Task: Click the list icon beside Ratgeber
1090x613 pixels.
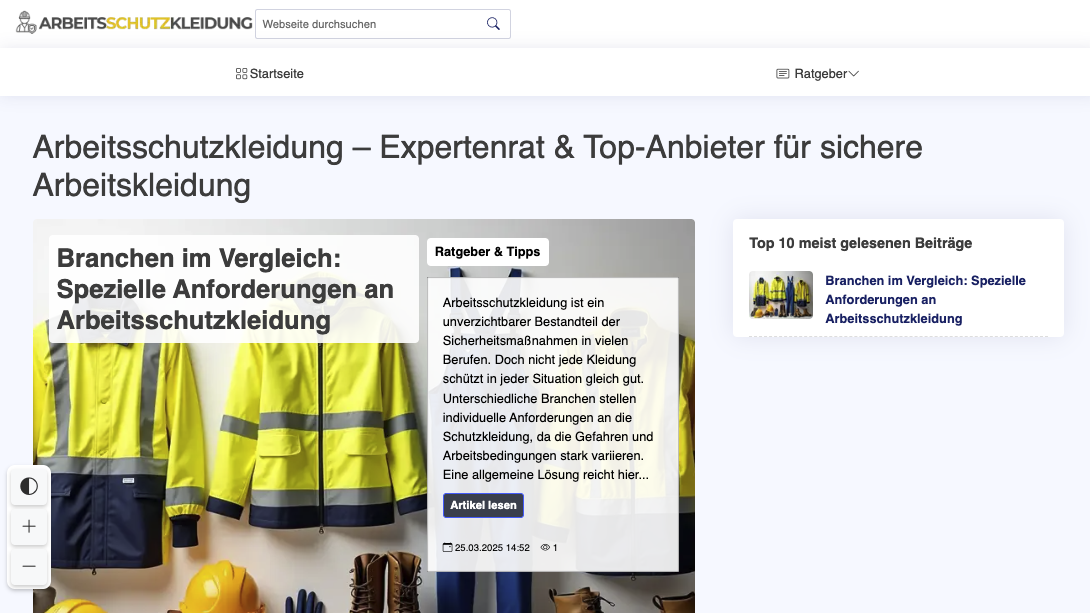Action: pos(781,72)
